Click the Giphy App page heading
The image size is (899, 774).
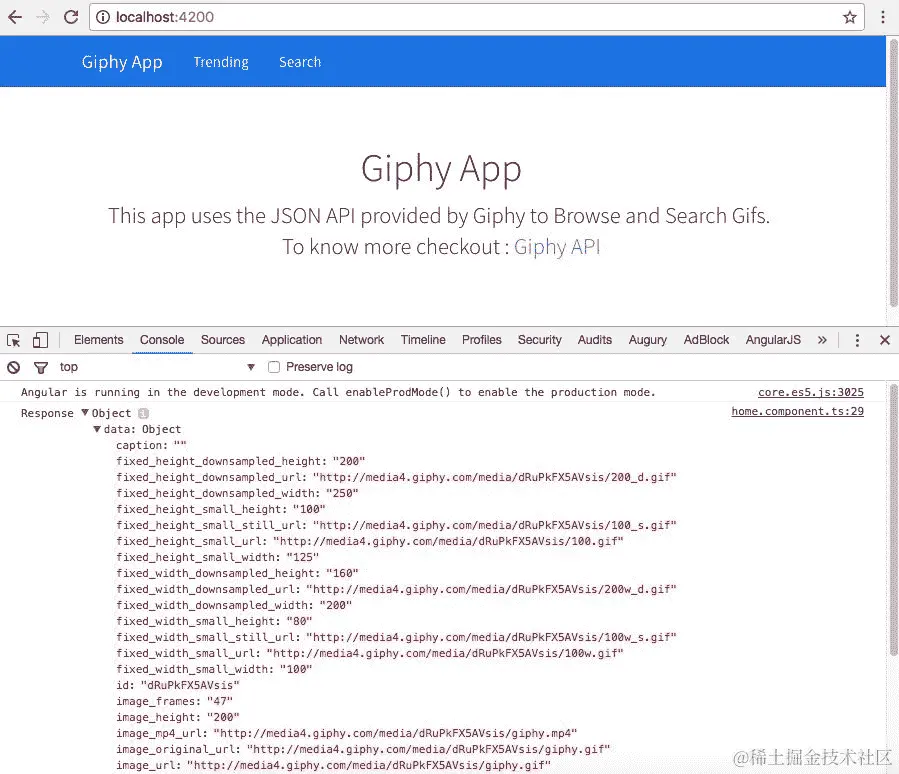tap(441, 169)
